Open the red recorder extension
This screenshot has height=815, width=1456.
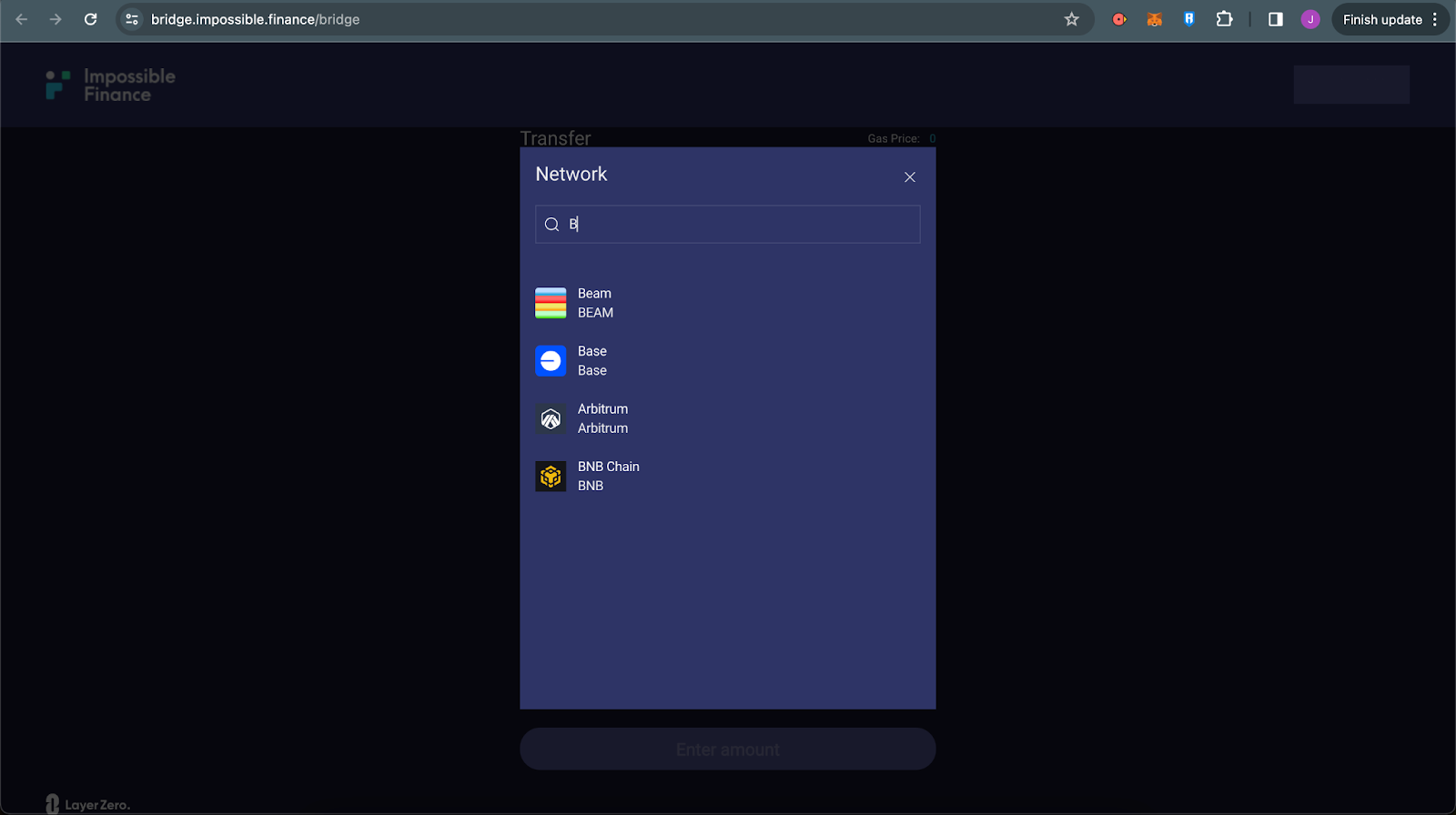pos(1119,19)
